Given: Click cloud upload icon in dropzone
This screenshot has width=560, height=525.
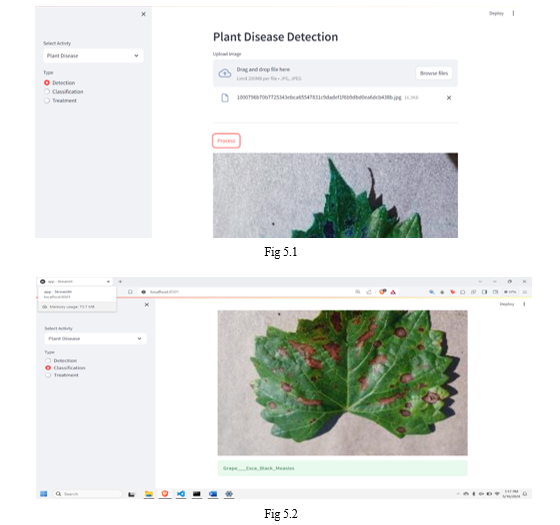Looking at the screenshot, I should pos(225,73).
